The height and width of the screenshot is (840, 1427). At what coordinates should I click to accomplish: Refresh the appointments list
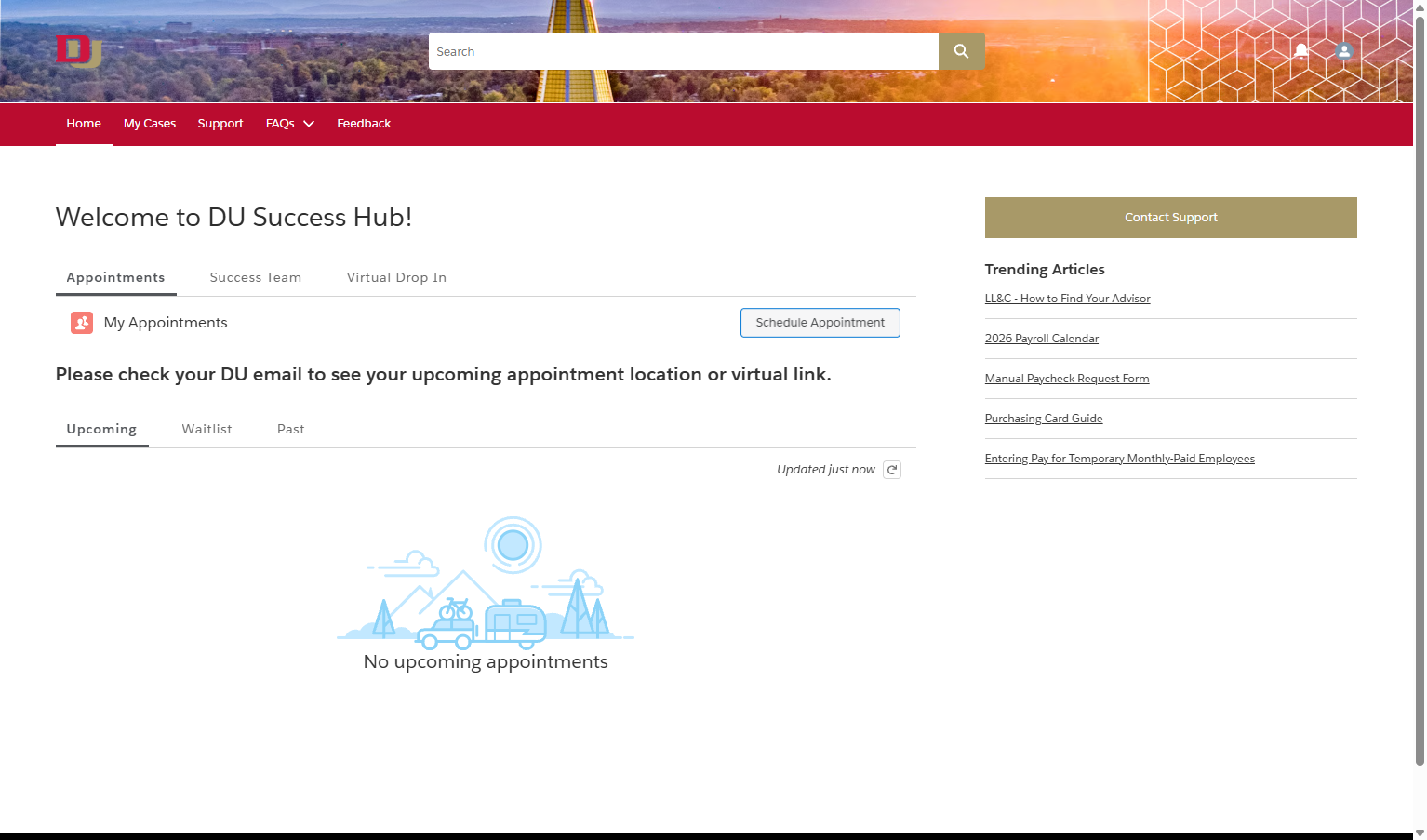pyautogui.click(x=892, y=470)
